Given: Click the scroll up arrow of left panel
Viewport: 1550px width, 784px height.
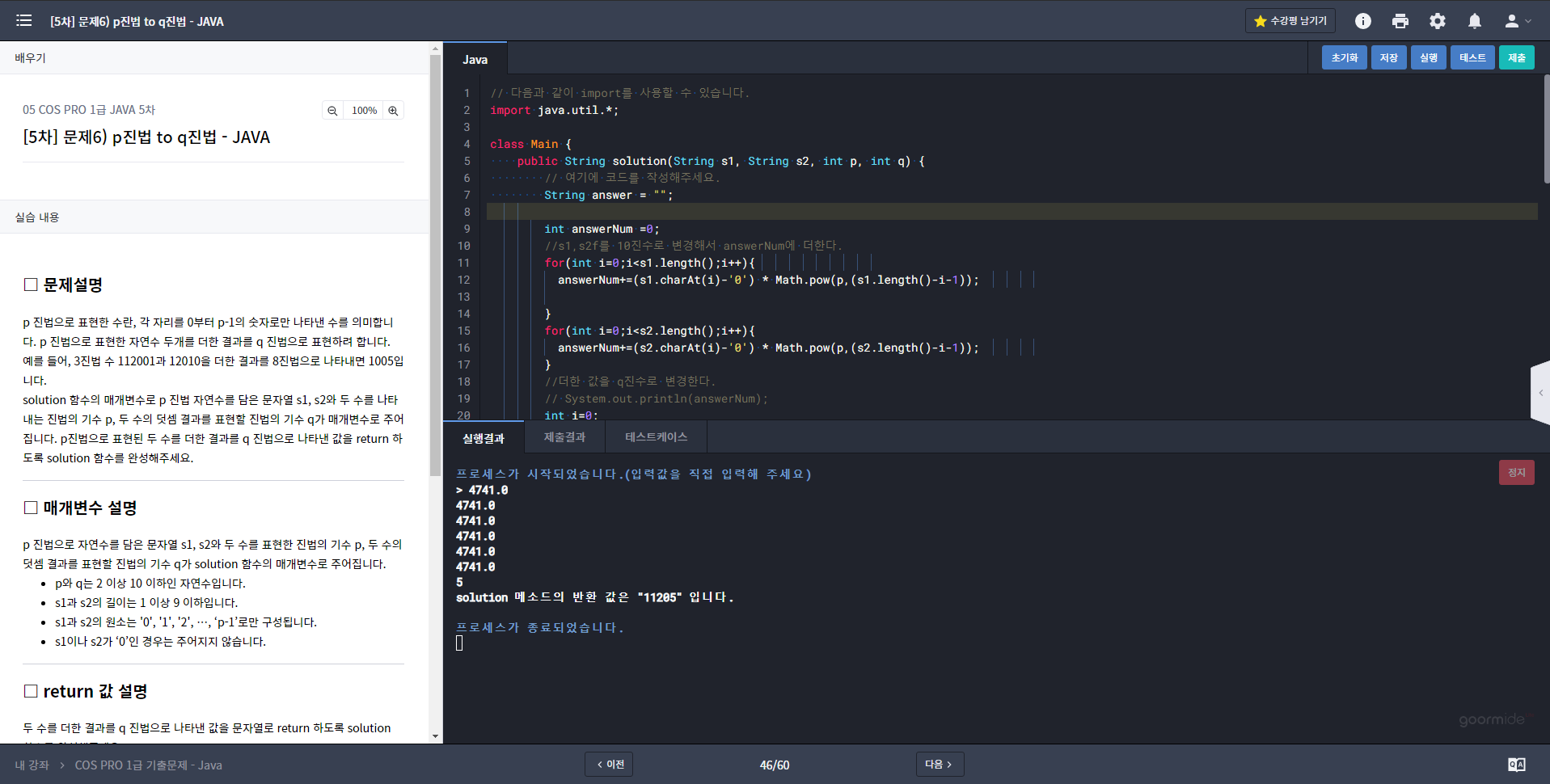Looking at the screenshot, I should tap(435, 48).
